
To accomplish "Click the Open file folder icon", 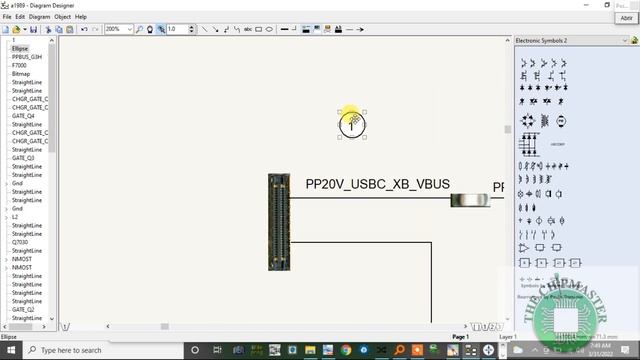I will click(x=16, y=29).
